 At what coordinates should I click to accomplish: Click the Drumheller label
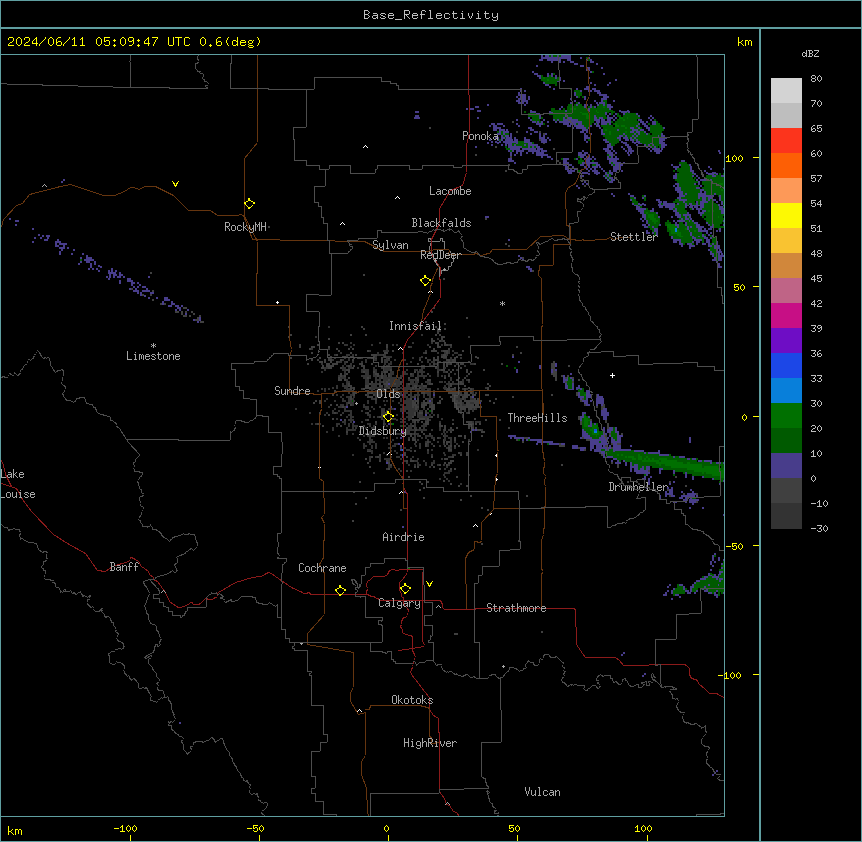click(638, 487)
